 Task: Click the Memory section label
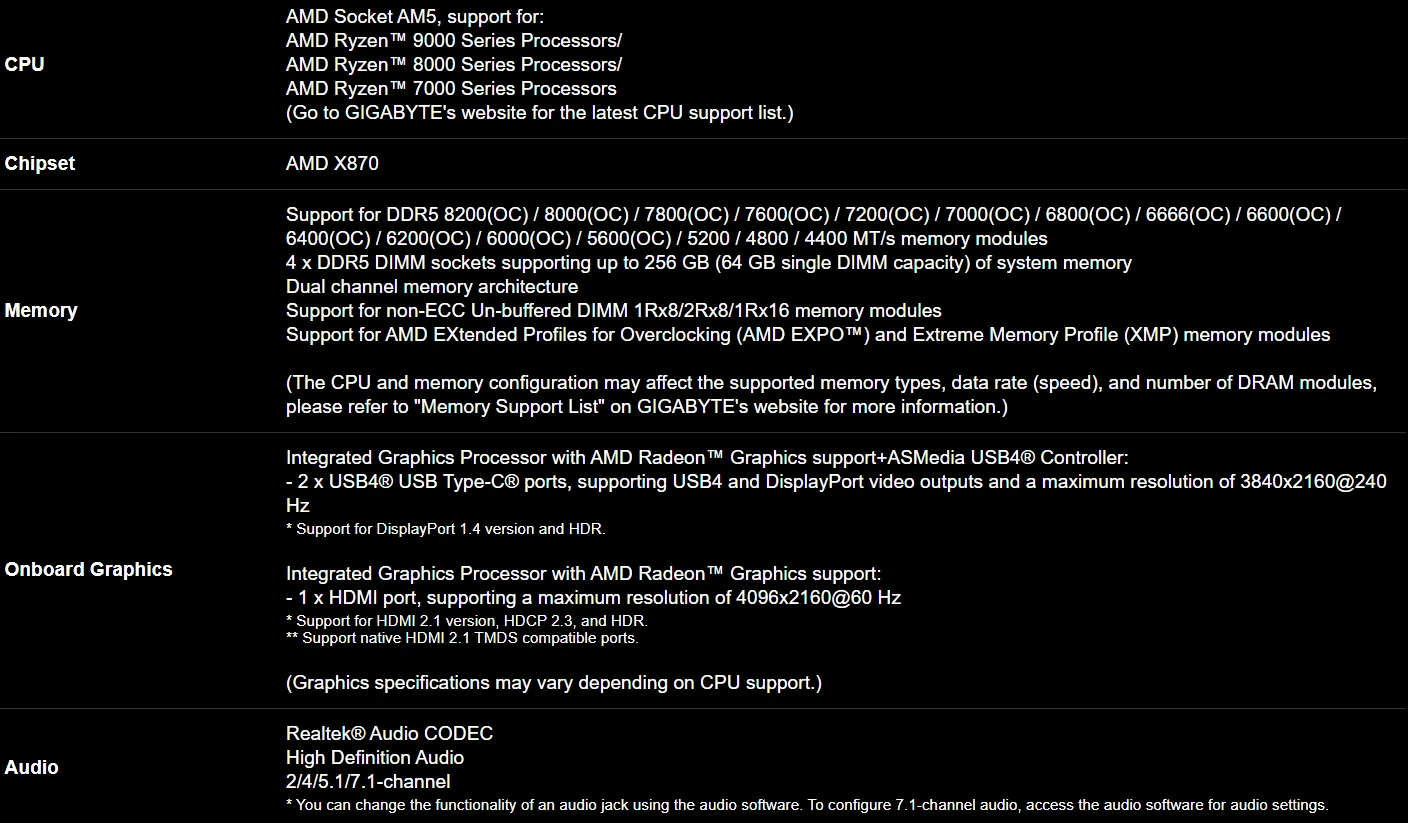(x=40, y=310)
